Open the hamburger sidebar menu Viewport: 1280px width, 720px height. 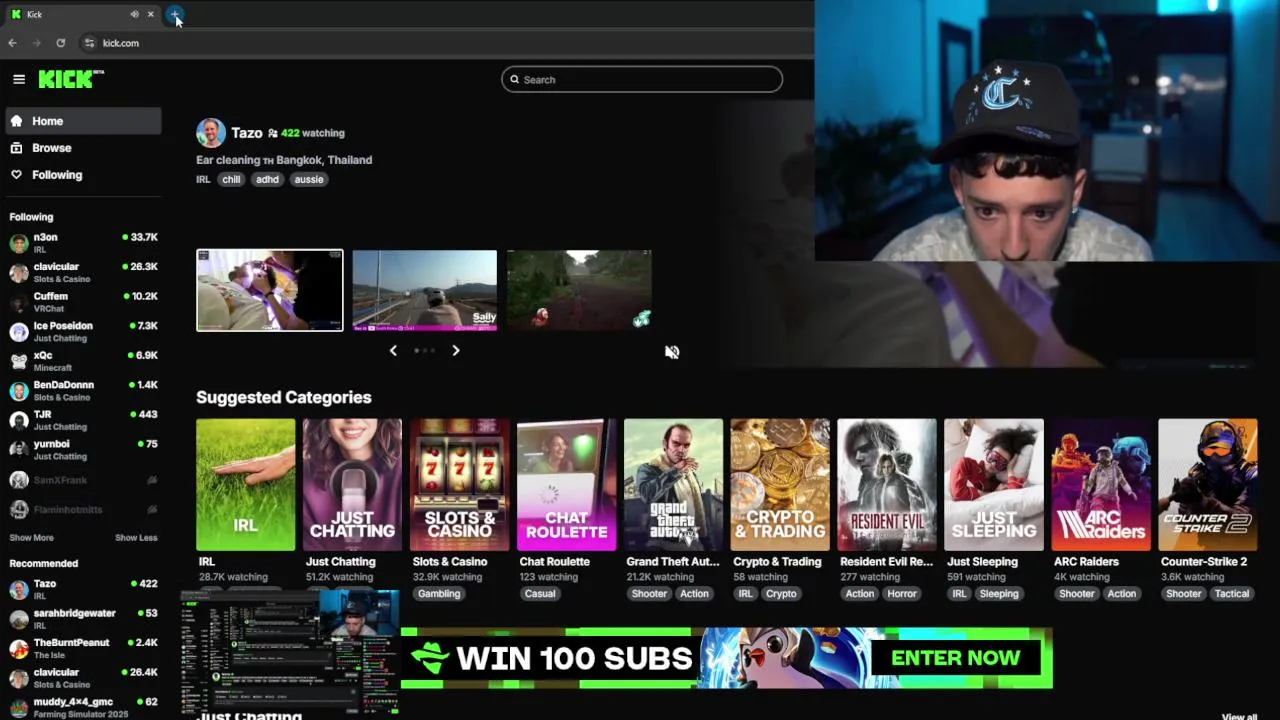tap(19, 79)
